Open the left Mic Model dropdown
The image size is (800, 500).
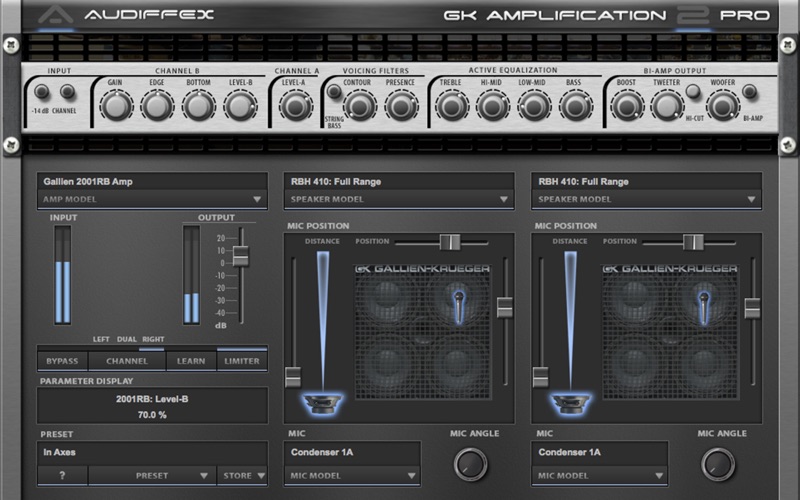tap(352, 476)
